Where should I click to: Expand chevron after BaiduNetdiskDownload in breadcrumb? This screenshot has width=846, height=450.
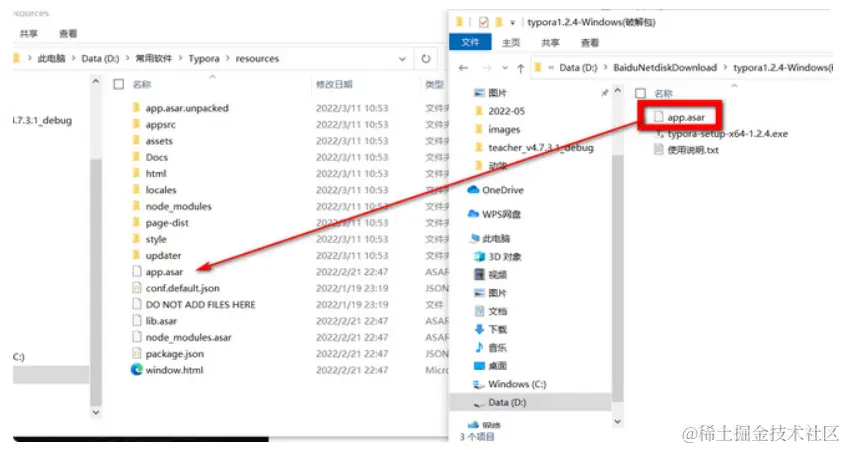(x=725, y=68)
